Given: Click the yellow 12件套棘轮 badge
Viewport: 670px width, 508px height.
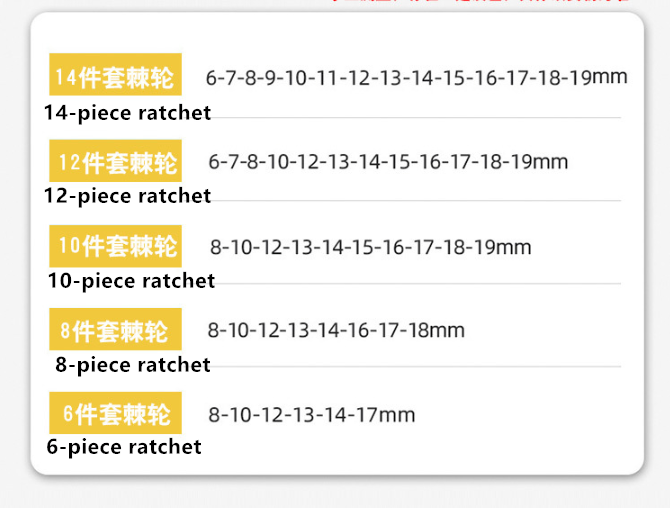Looking at the screenshot, I should coord(115,161).
